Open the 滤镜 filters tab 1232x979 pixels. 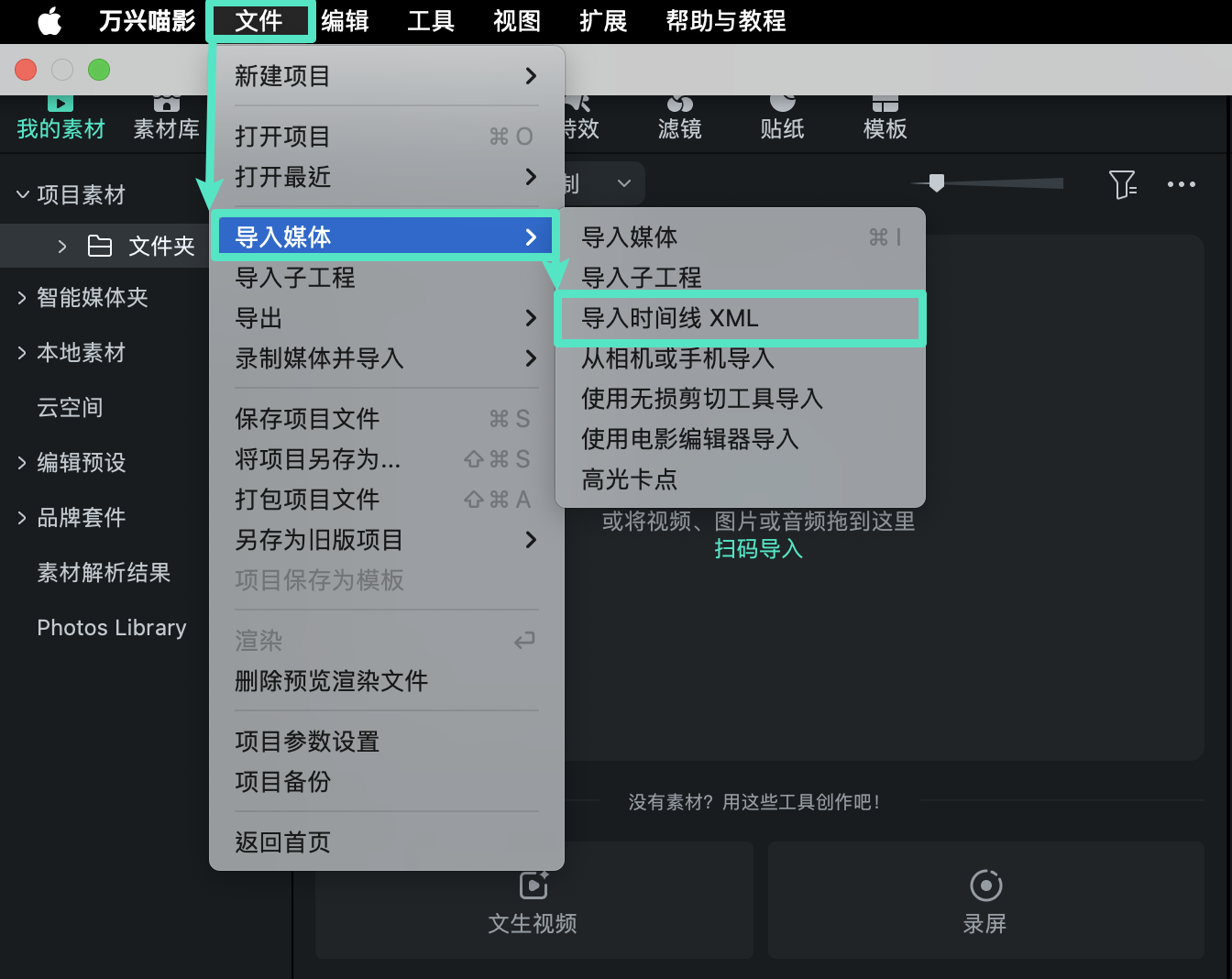pyautogui.click(x=679, y=117)
